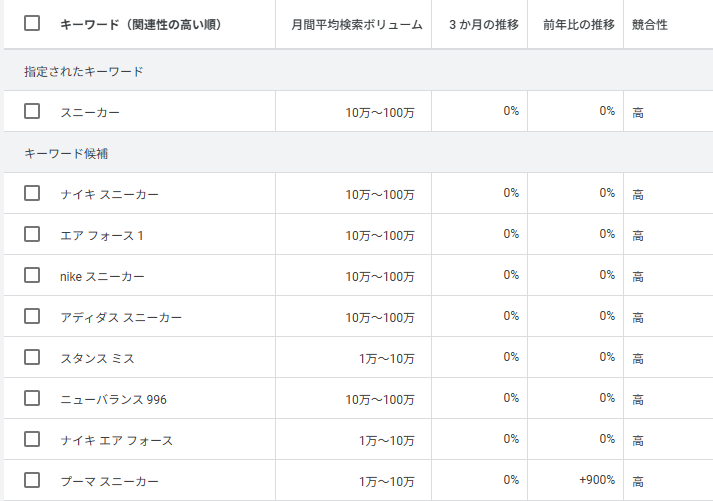Image resolution: width=713 pixels, height=501 pixels.
Task: Sort by キーワード（関連性の高い順）column header
Action: [140, 24]
